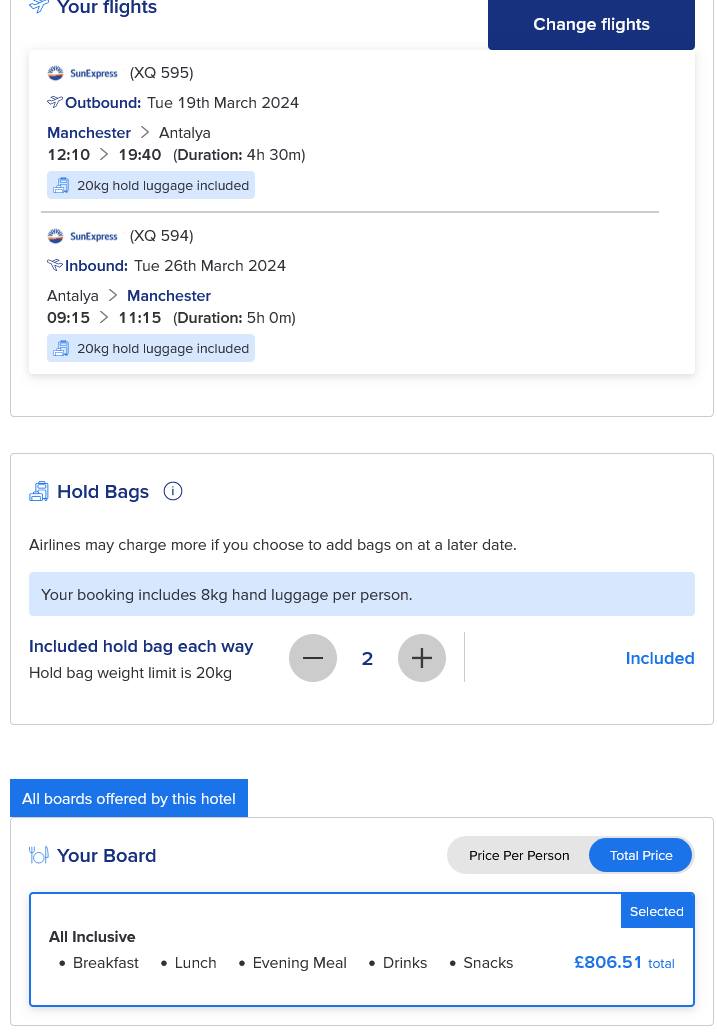This screenshot has height=1036, width=717.
Task: Switch pricing to Total Price
Action: pos(641,855)
